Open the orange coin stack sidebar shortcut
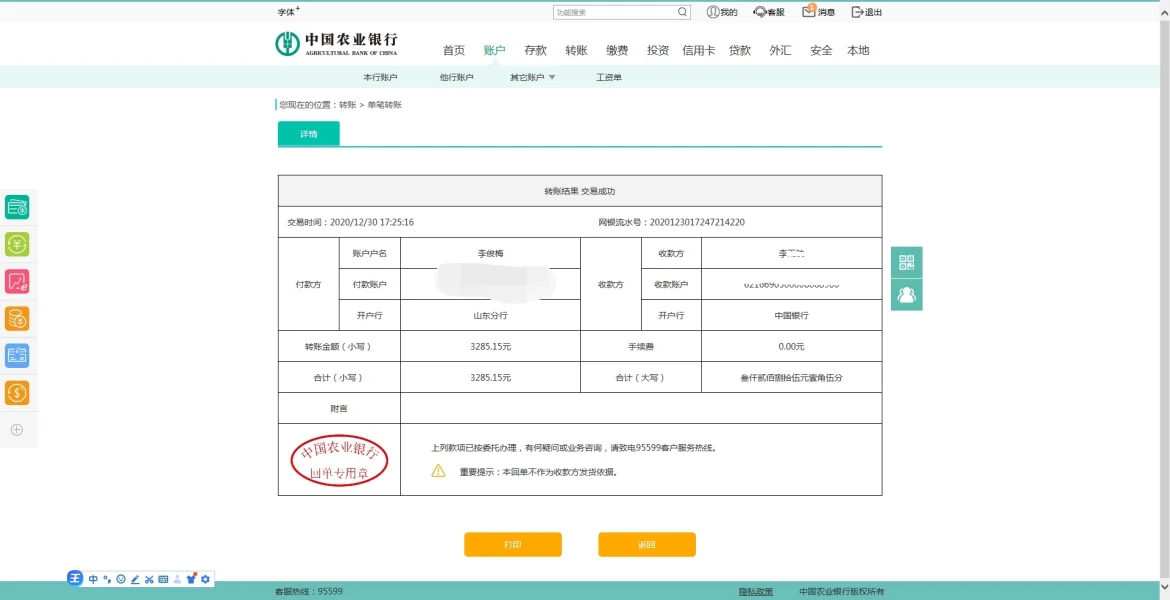 17,319
